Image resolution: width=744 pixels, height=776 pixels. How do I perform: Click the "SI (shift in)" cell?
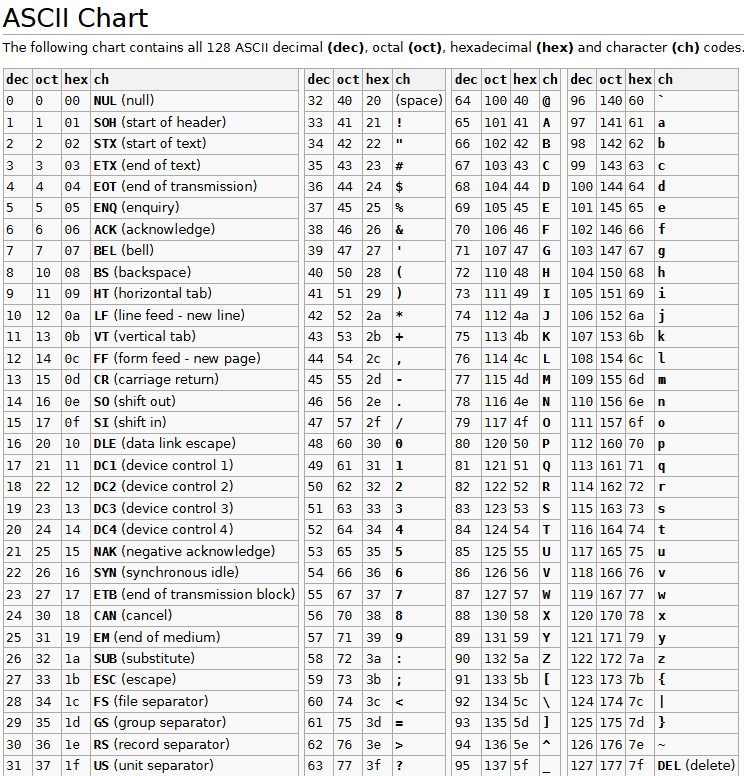(x=195, y=423)
